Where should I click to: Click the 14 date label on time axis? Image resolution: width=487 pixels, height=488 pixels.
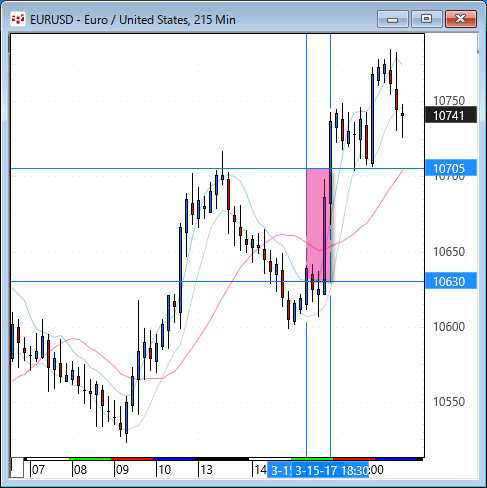point(260,470)
